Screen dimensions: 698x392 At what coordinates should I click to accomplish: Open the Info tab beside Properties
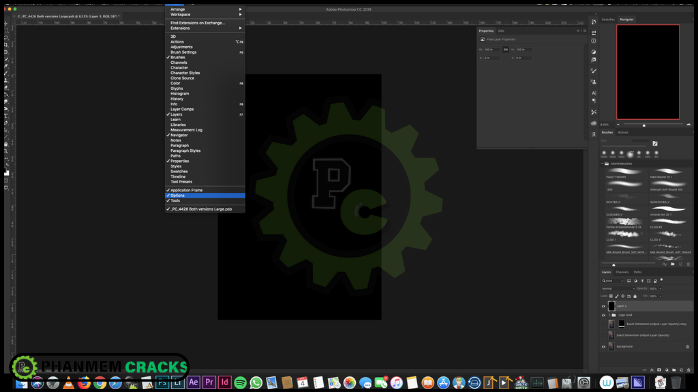tap(501, 31)
